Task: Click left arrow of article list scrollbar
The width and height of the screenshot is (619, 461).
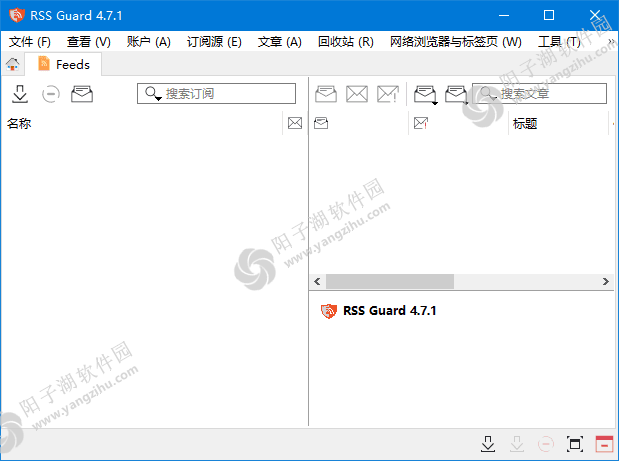Action: (x=317, y=281)
